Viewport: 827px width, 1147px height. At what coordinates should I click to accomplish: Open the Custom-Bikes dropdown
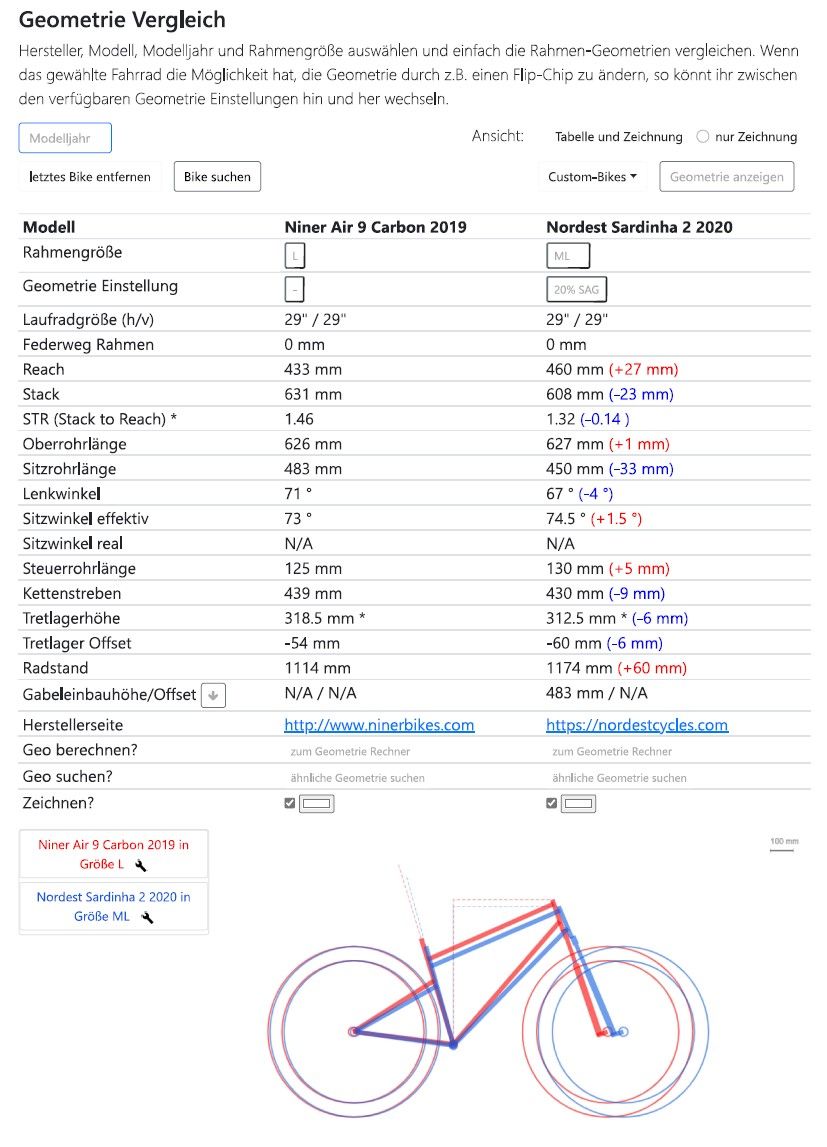pyautogui.click(x=593, y=177)
